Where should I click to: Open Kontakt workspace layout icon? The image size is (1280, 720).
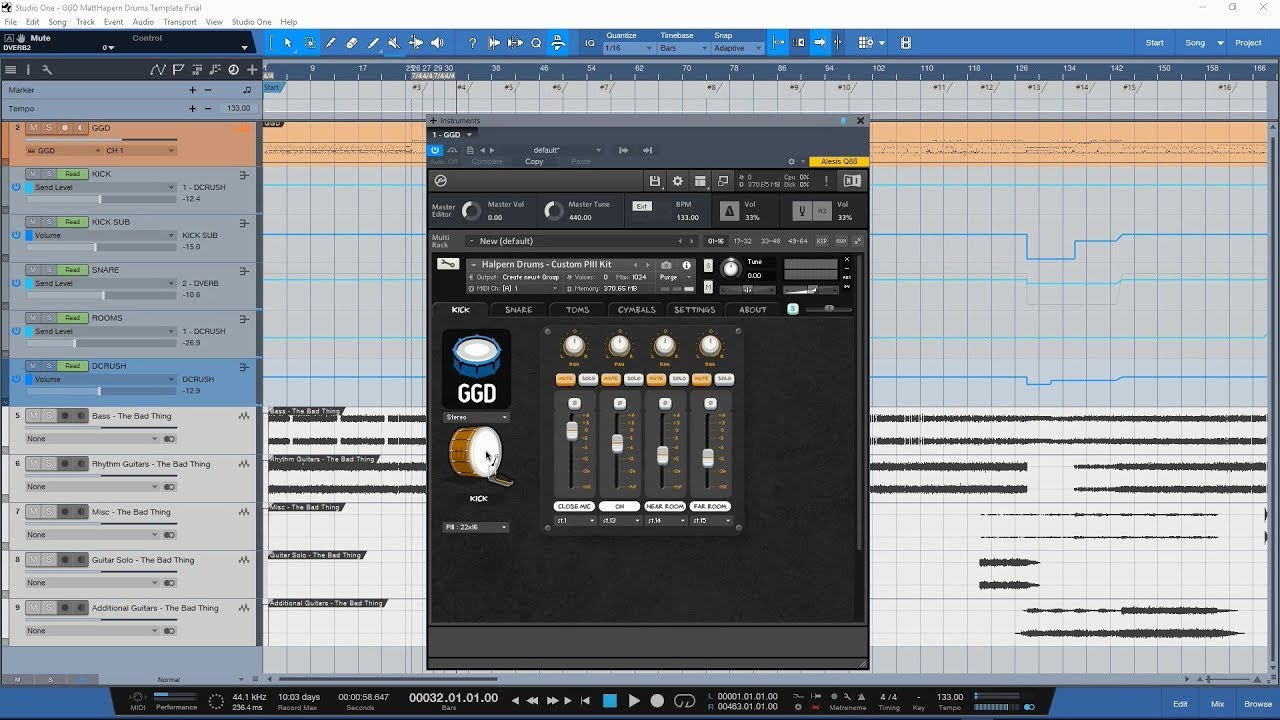pyautogui.click(x=700, y=181)
